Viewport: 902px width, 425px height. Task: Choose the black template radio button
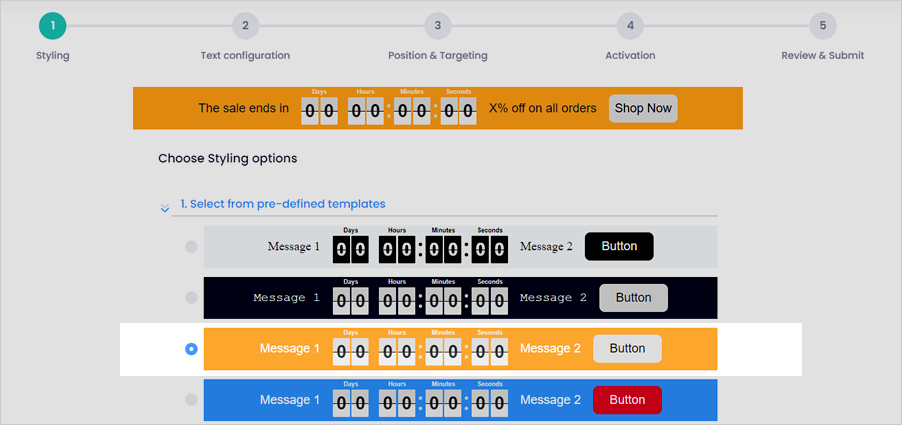pyautogui.click(x=191, y=298)
